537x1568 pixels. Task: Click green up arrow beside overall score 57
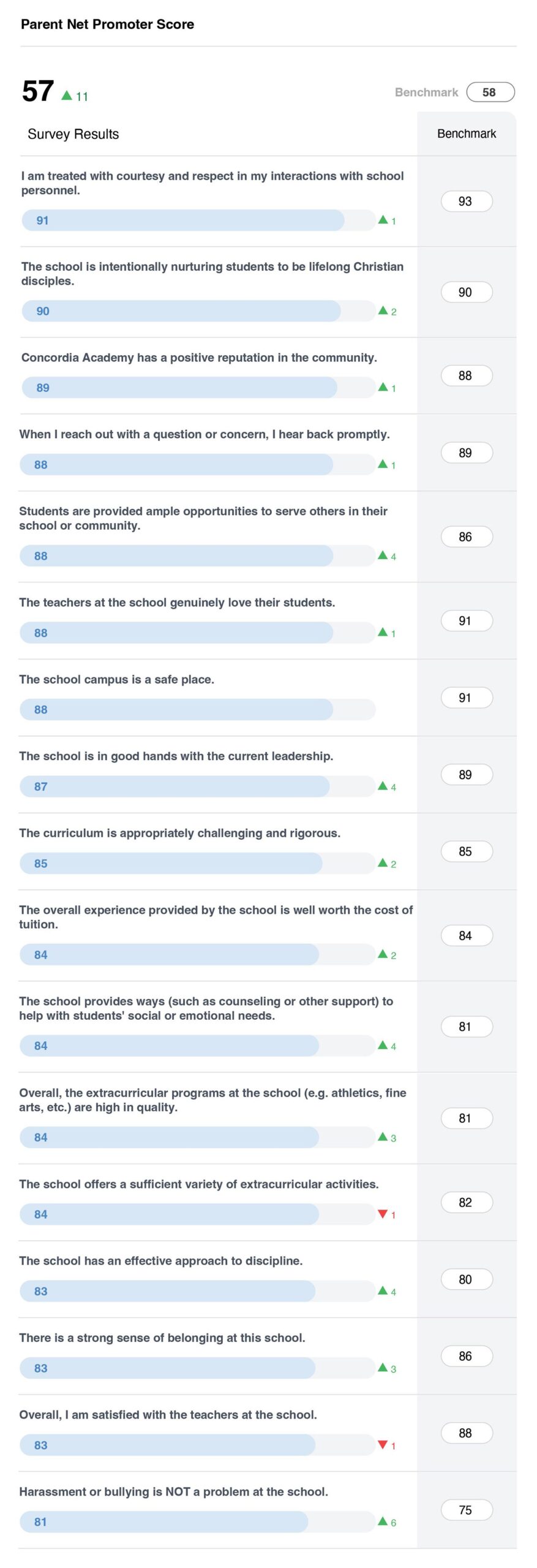pyautogui.click(x=67, y=95)
